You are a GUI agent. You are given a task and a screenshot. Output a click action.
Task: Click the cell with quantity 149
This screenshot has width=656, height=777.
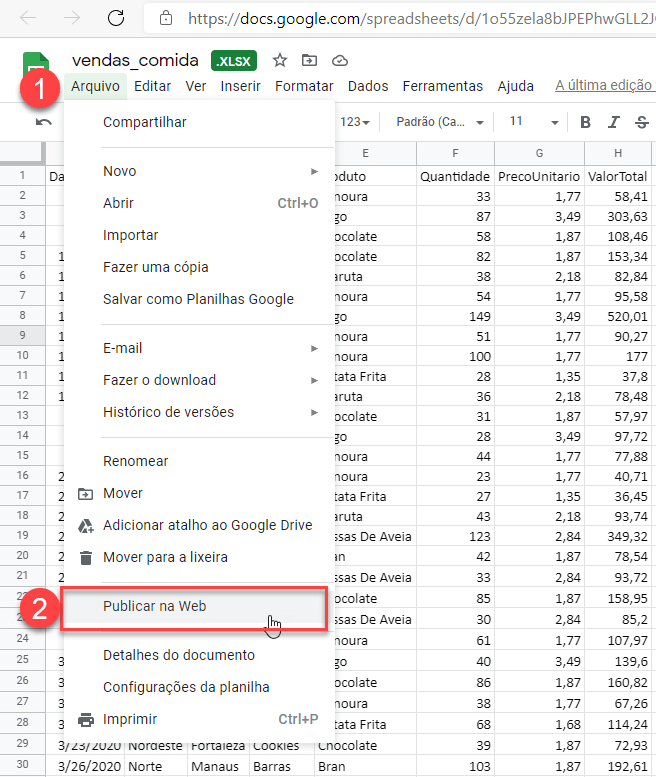[455, 317]
